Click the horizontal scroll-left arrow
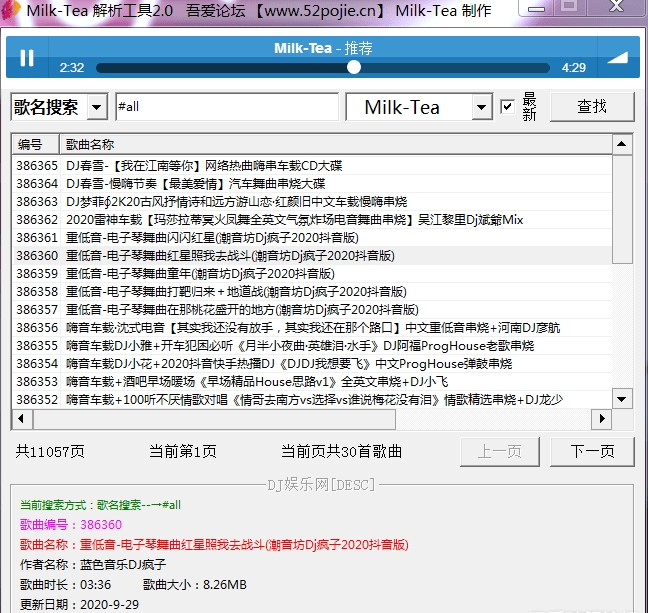Image resolution: width=648 pixels, height=613 pixels. (20, 418)
